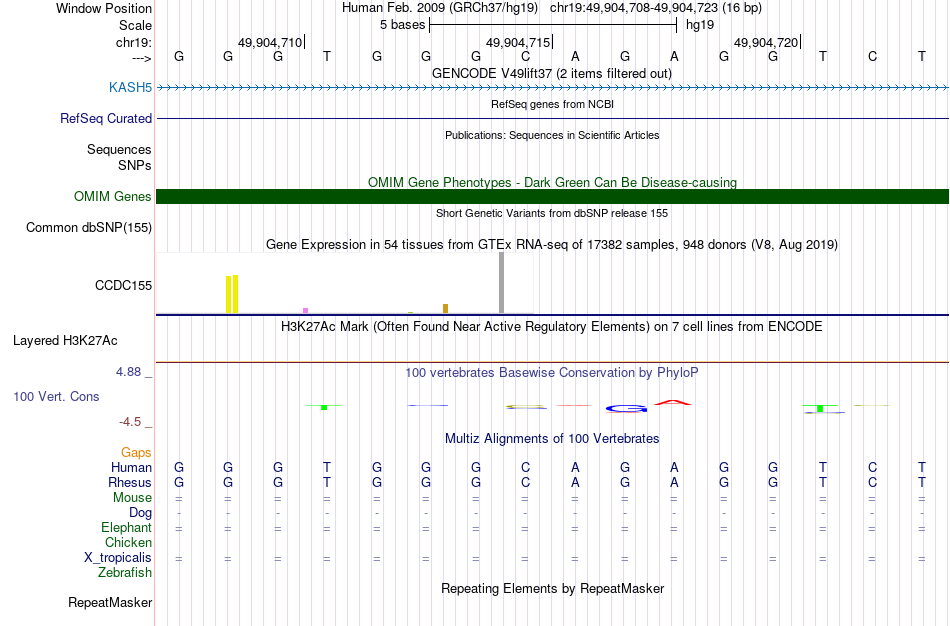Click Short Genetic Variants dbSNP 155 title

click(552, 213)
